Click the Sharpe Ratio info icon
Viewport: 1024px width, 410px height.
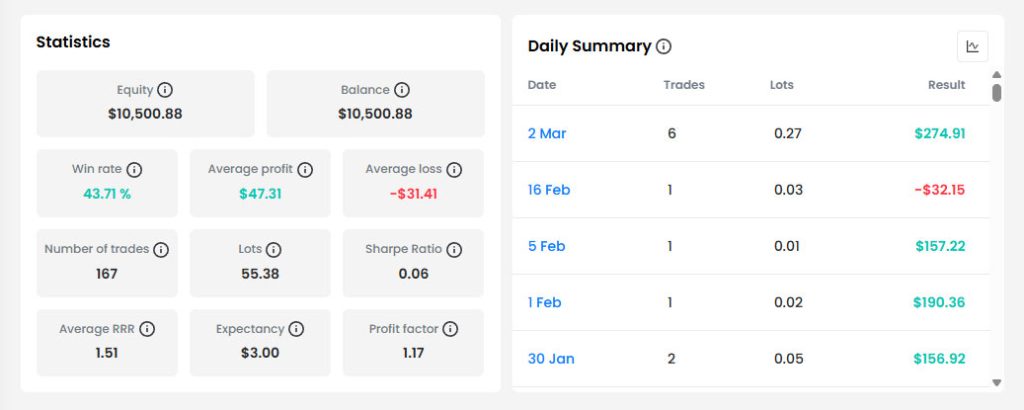tap(454, 249)
